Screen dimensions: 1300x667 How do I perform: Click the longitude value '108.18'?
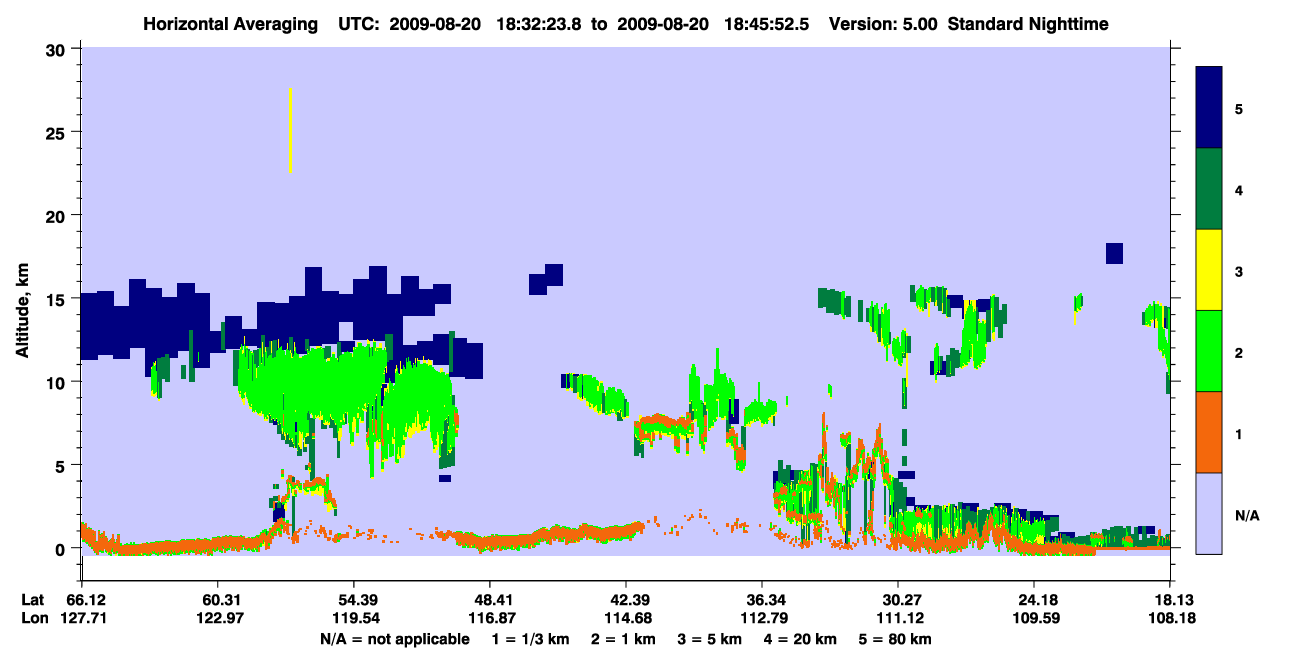coord(1170,618)
